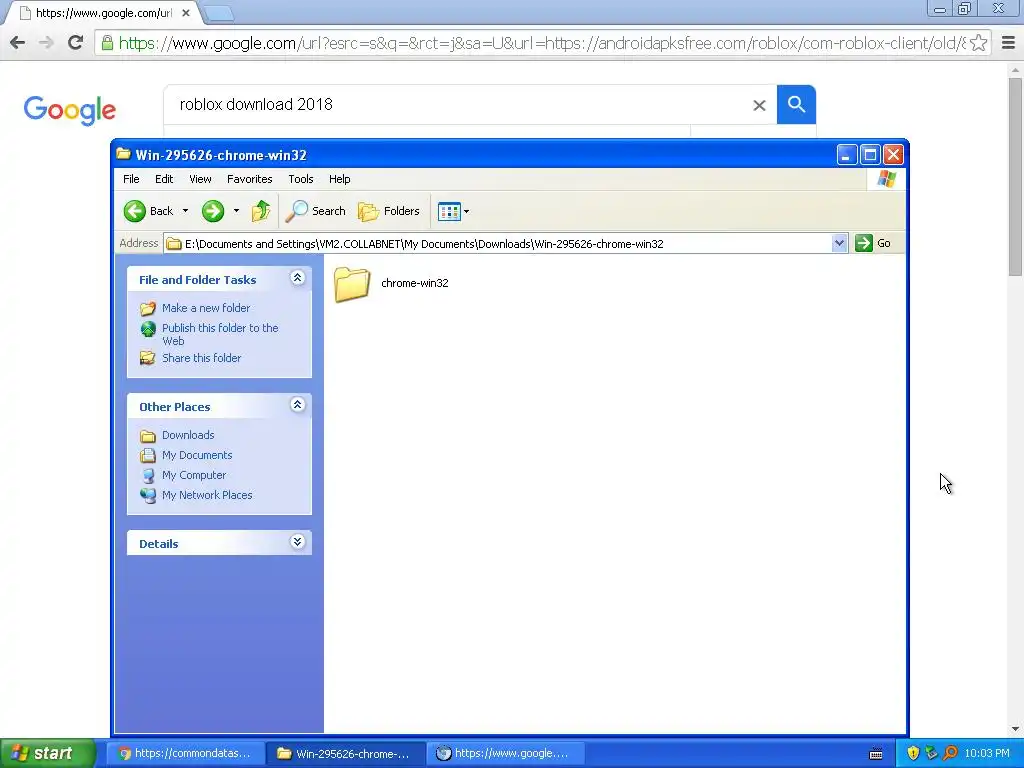The height and width of the screenshot is (768, 1024).
Task: Bookmark page with the star icon
Action: point(978,43)
